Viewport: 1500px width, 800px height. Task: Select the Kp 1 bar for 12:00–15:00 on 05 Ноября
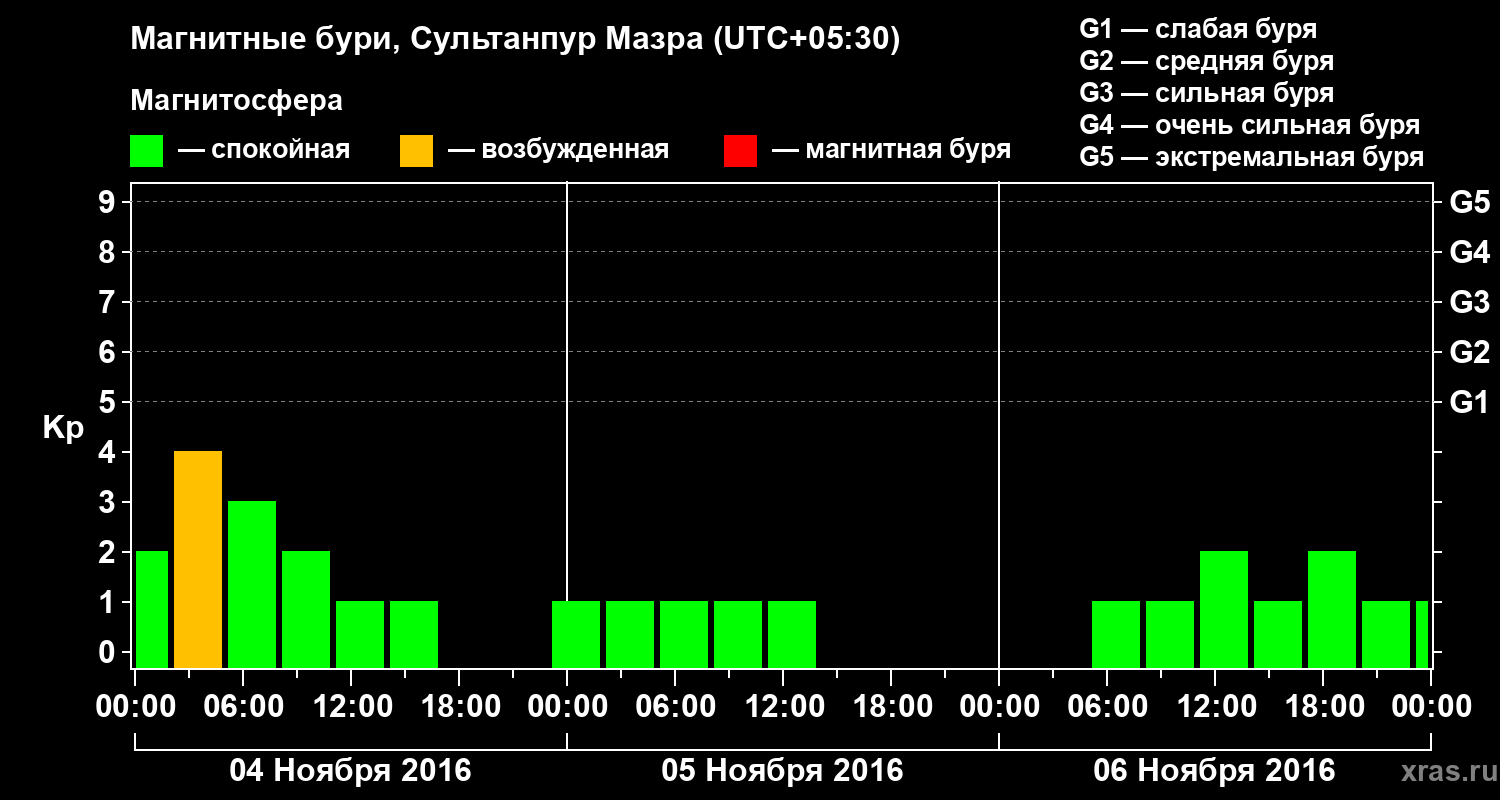click(x=792, y=635)
